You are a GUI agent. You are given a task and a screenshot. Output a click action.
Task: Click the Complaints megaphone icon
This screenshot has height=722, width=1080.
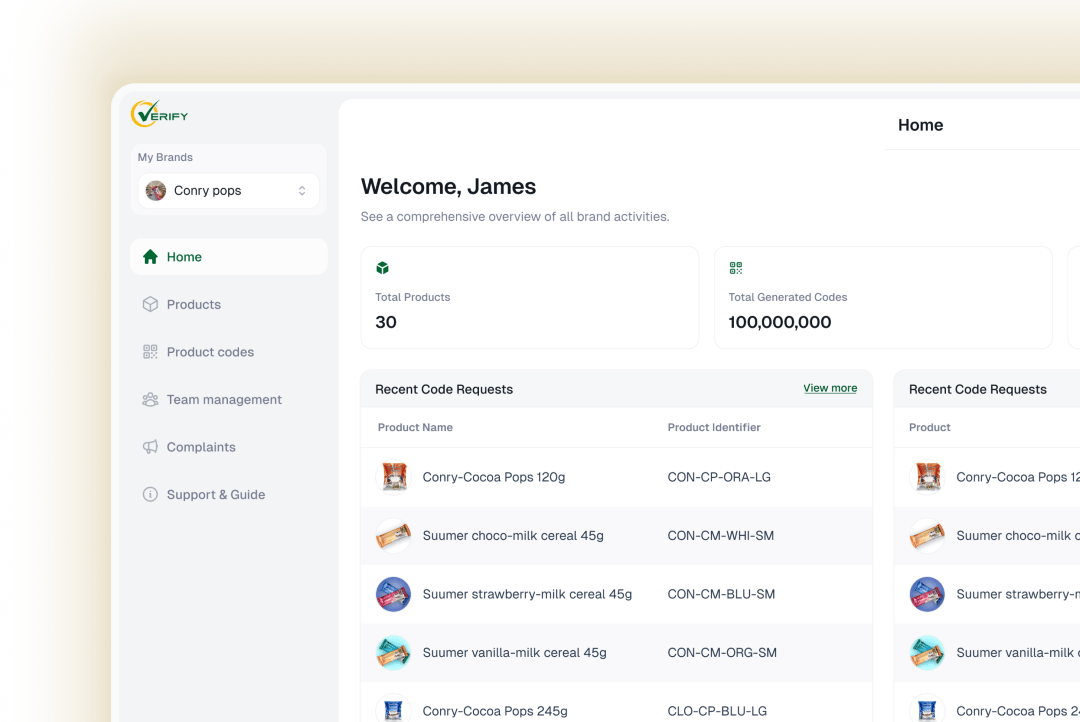150,447
